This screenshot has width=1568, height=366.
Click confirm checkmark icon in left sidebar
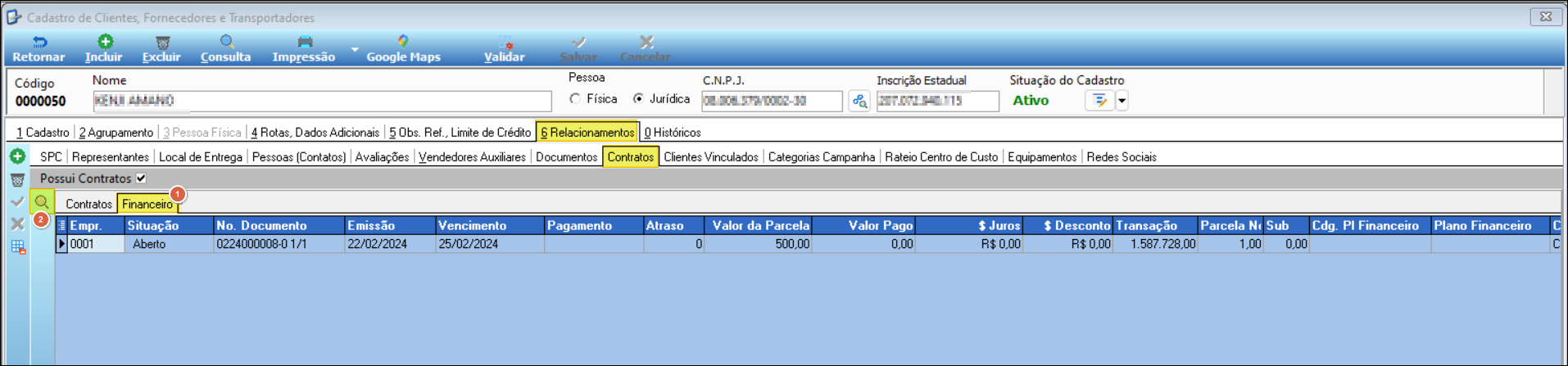point(17,201)
